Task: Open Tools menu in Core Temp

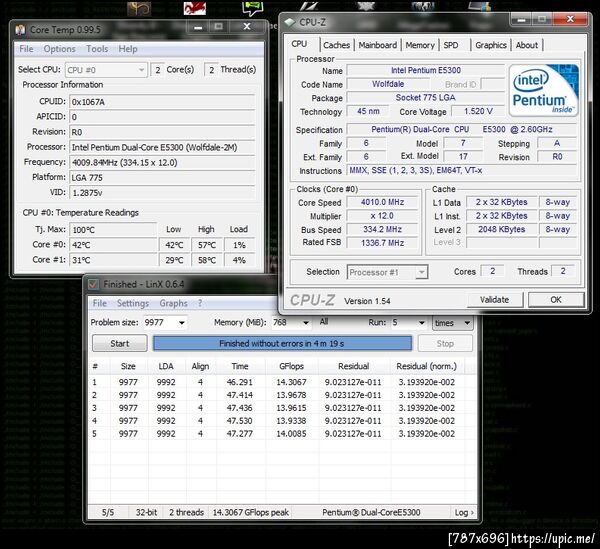Action: click(97, 49)
